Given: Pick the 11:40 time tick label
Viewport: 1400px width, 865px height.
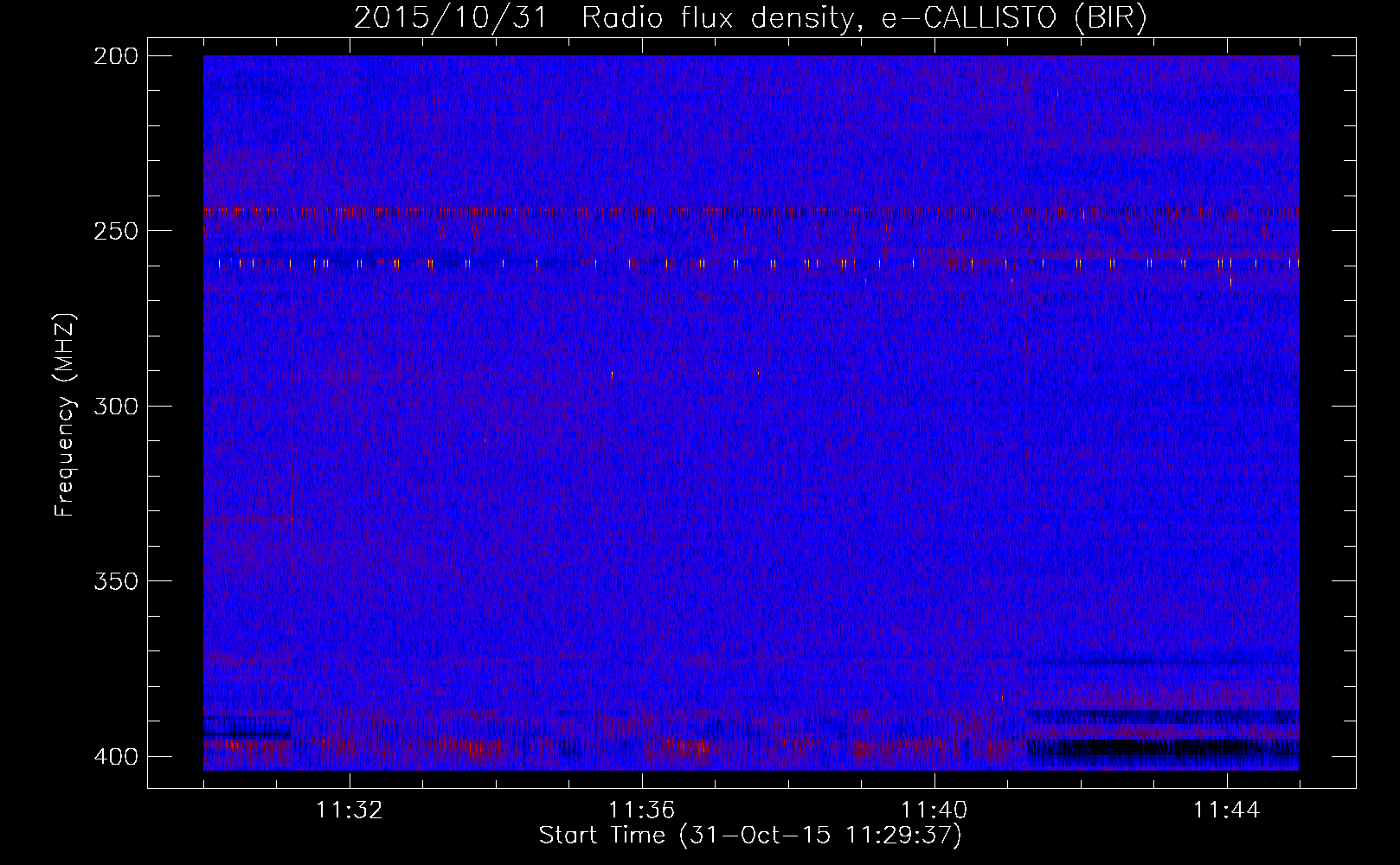Looking at the screenshot, I should coord(934,811).
